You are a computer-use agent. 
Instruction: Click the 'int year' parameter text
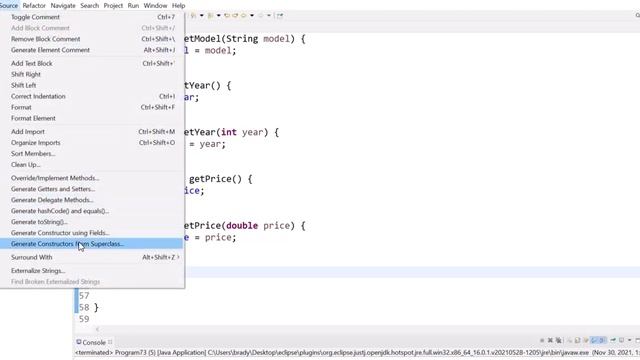coord(242,132)
